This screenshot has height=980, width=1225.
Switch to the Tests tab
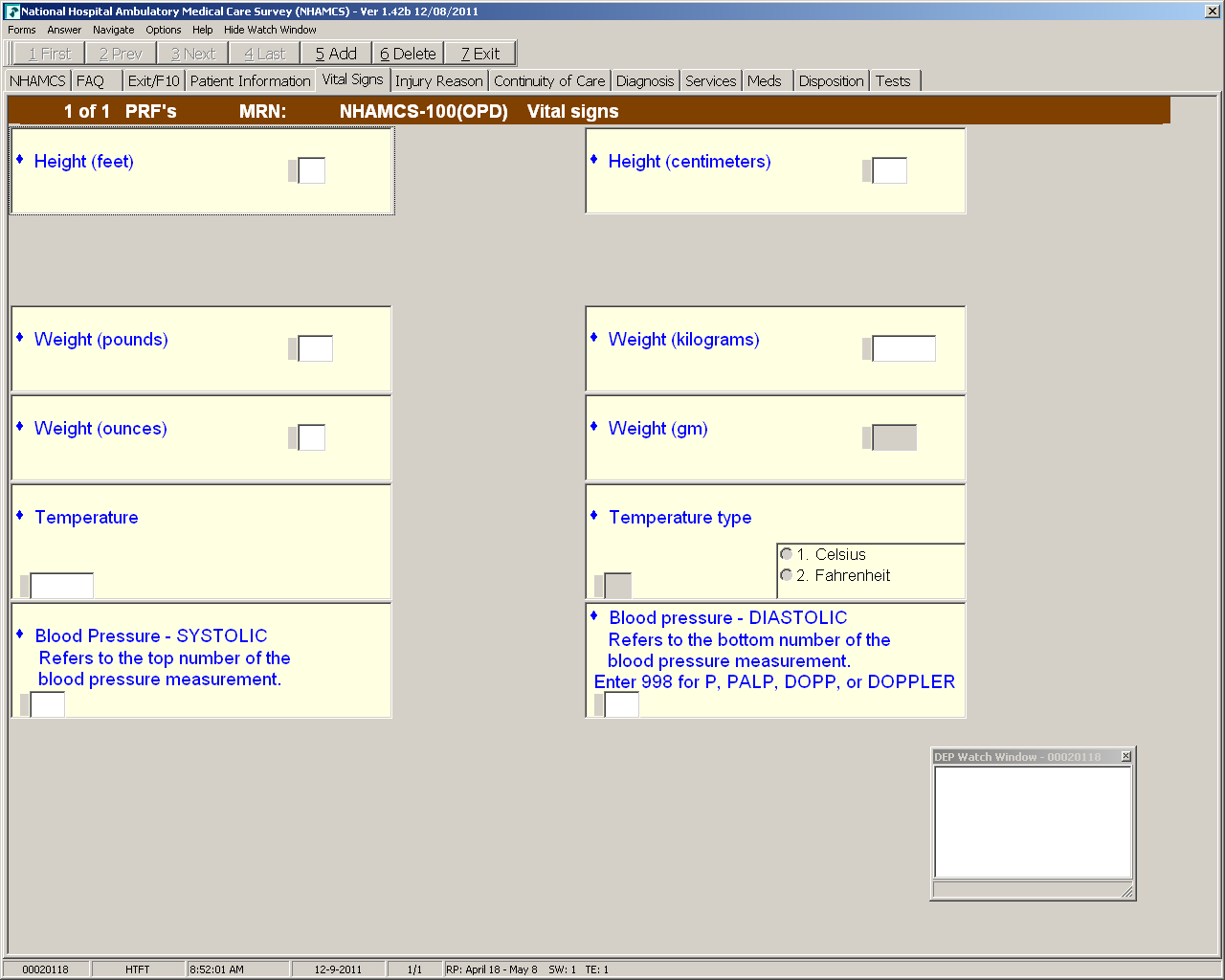click(893, 81)
